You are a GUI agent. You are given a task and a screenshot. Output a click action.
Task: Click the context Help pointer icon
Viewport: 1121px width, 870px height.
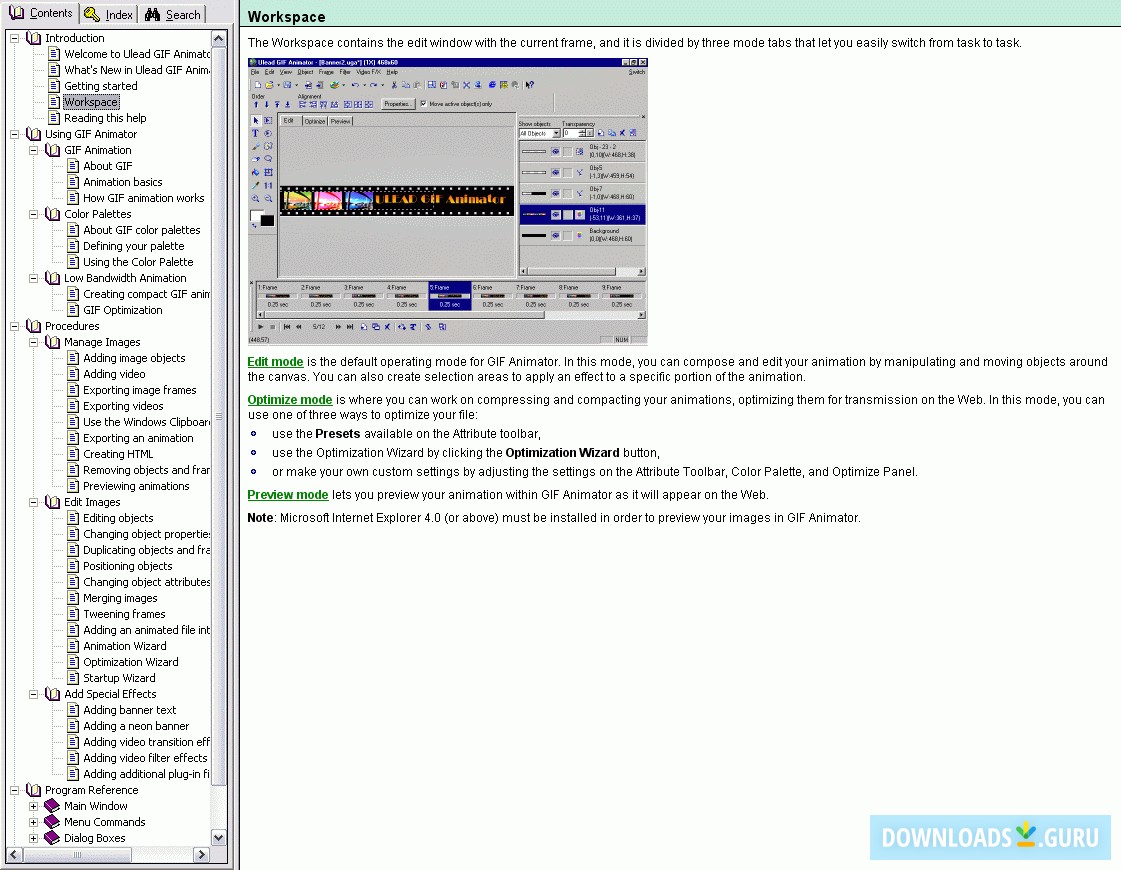coord(529,85)
